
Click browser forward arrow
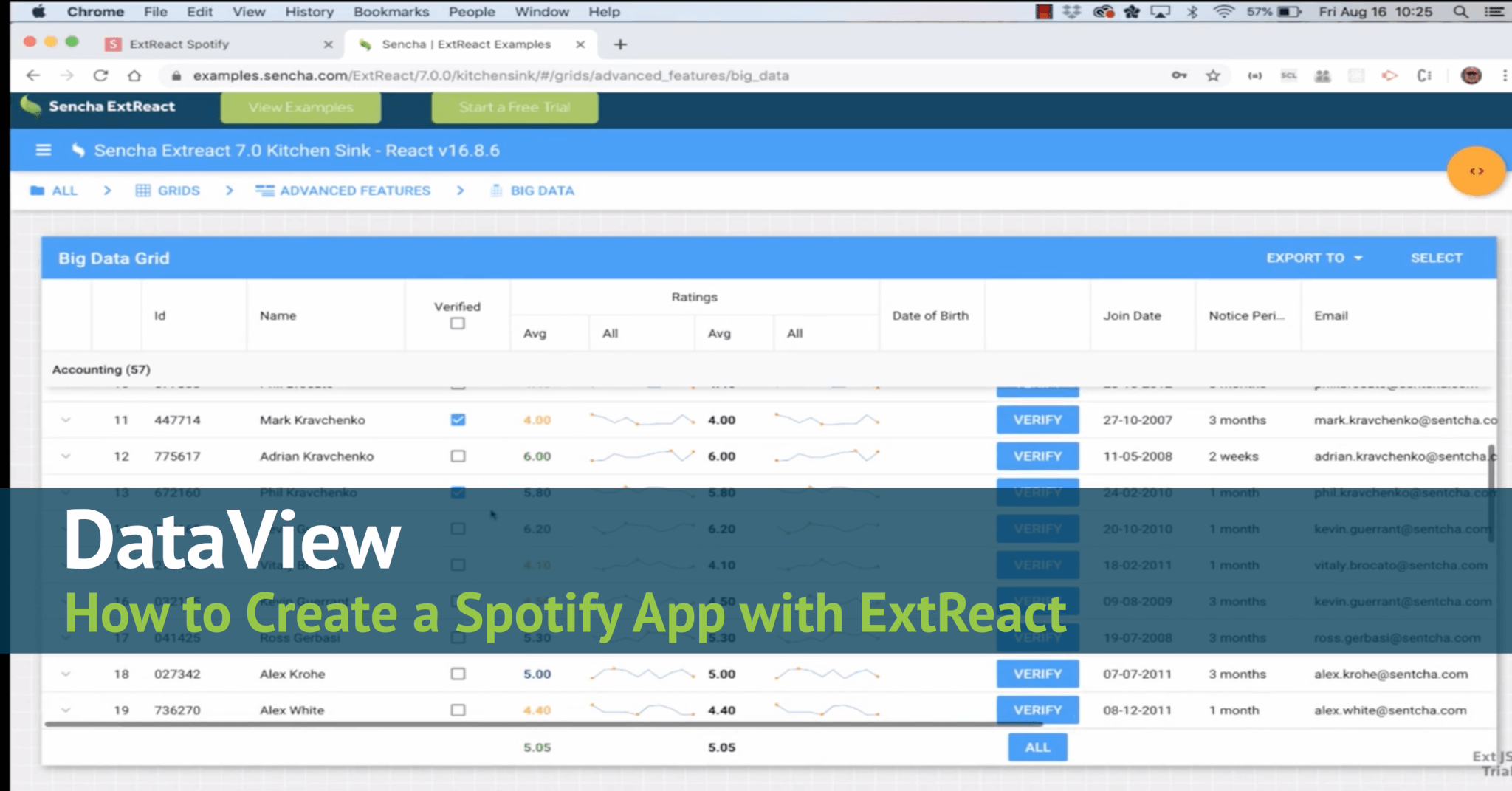pos(66,75)
